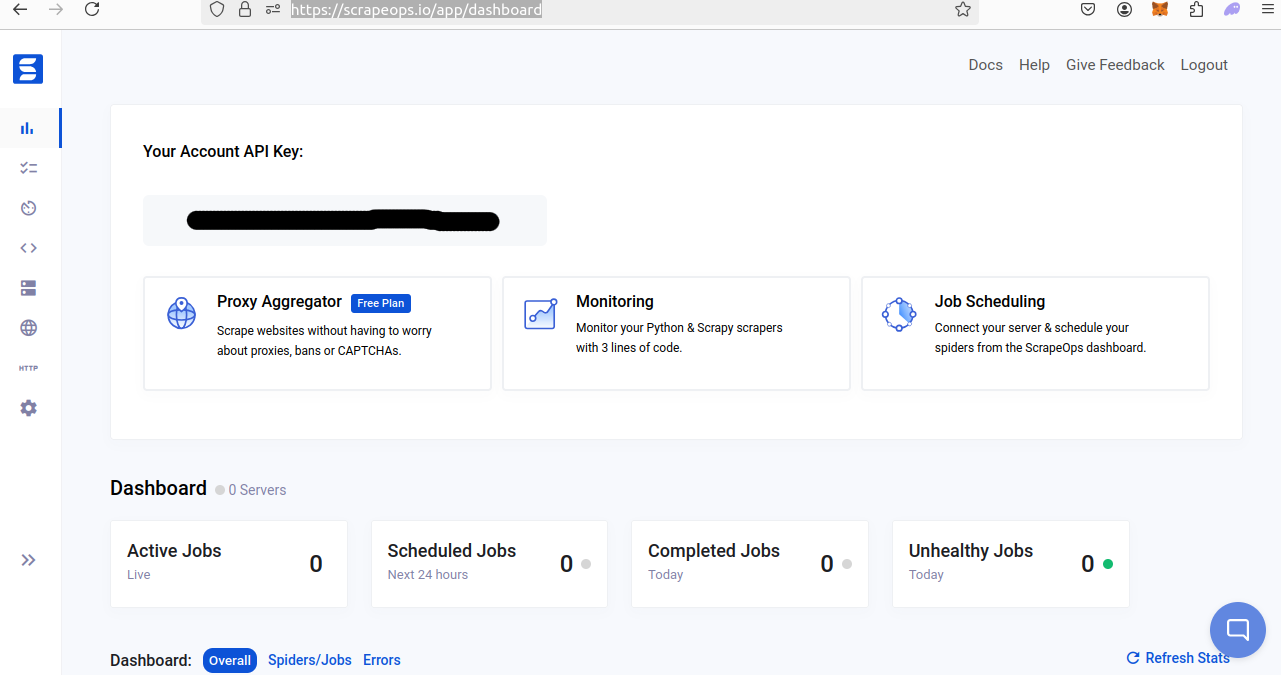Click the Monitoring chart icon

540,313
